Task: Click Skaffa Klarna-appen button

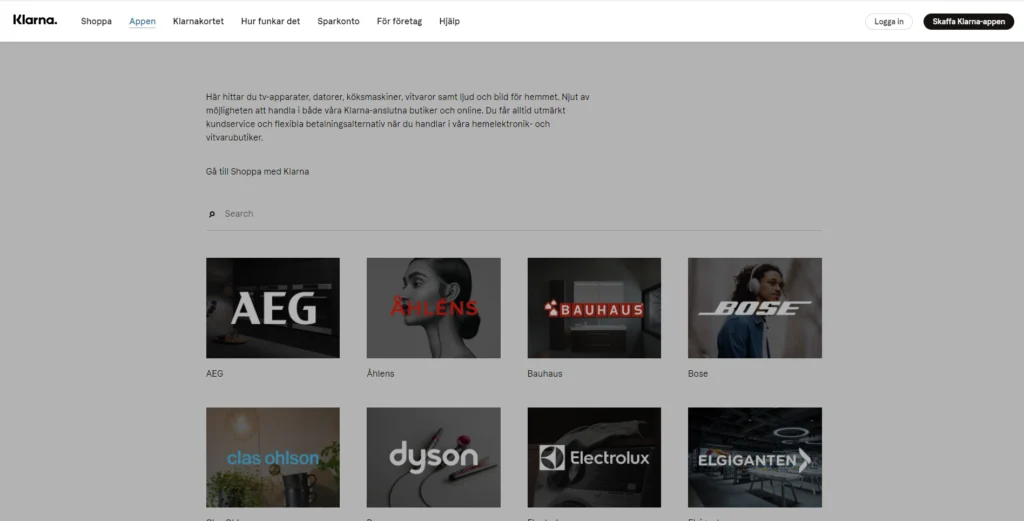Action: point(968,22)
